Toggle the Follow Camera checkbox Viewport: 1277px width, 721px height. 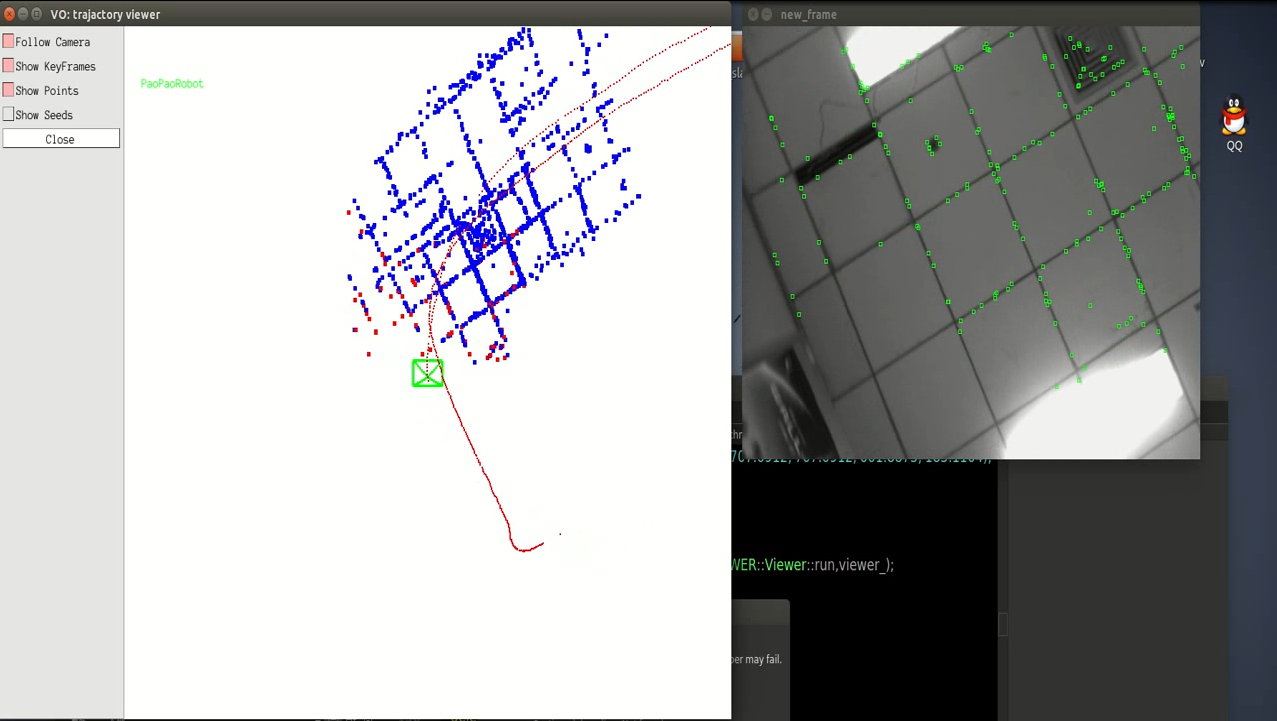9,42
